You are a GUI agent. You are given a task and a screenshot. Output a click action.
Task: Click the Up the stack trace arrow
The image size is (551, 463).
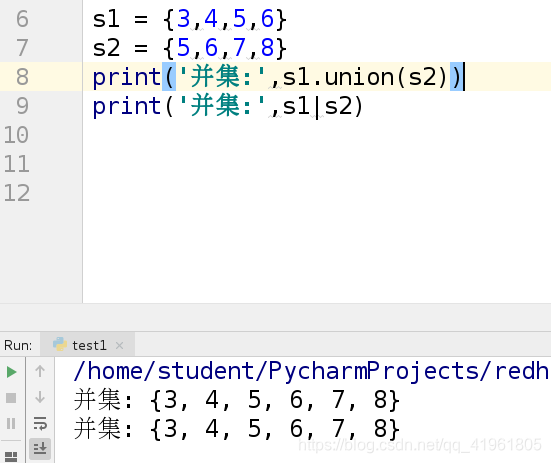[40, 371]
